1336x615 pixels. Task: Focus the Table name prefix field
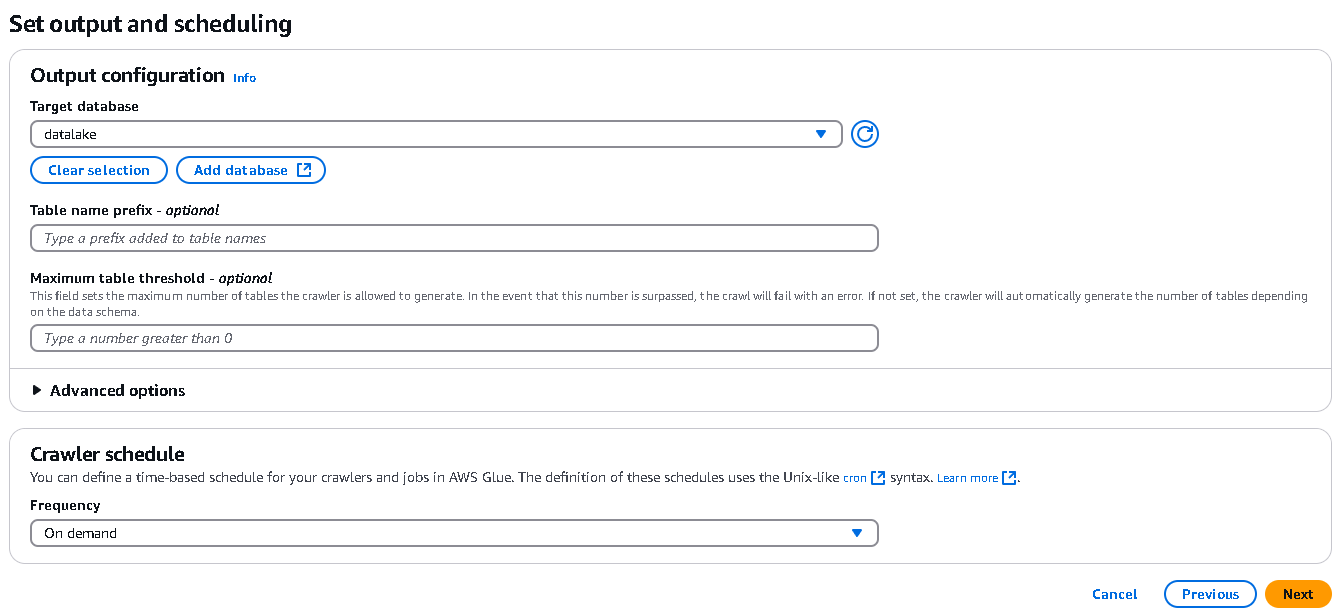coord(454,238)
